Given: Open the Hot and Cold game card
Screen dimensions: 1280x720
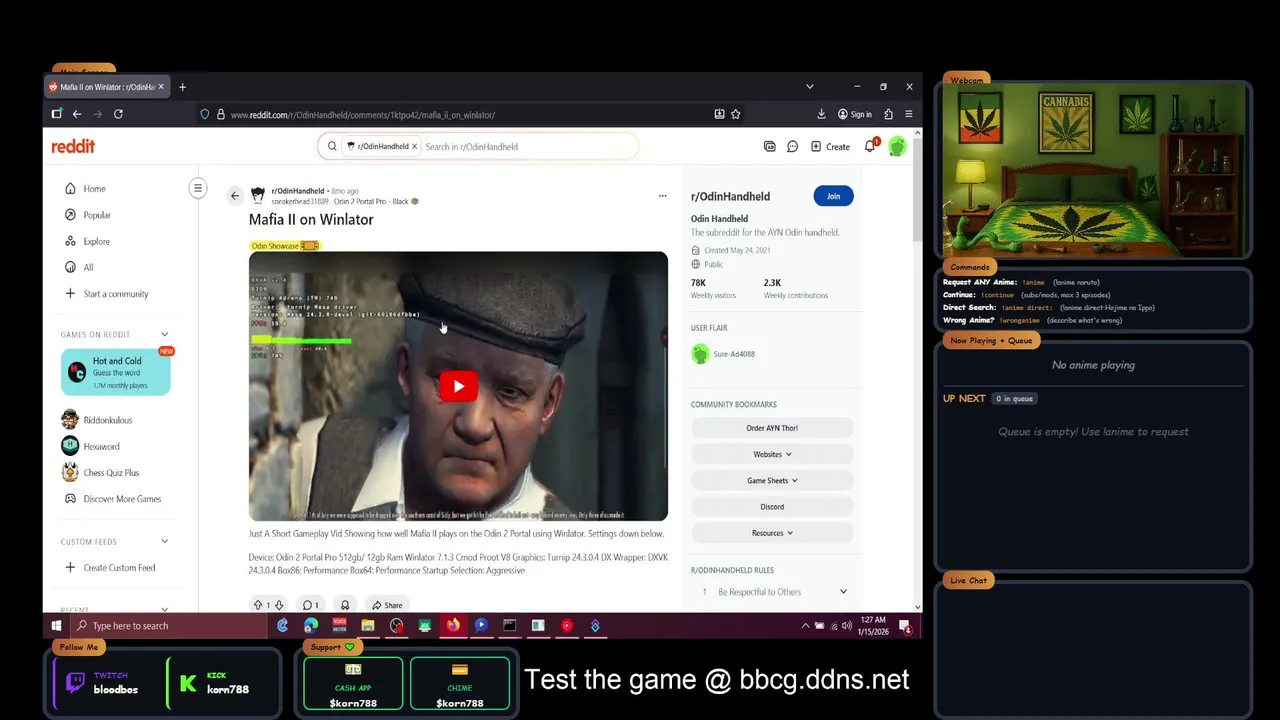Looking at the screenshot, I should point(115,372).
